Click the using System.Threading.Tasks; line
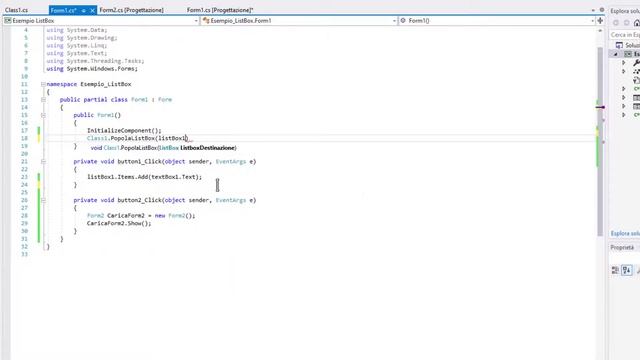 [x=95, y=61]
